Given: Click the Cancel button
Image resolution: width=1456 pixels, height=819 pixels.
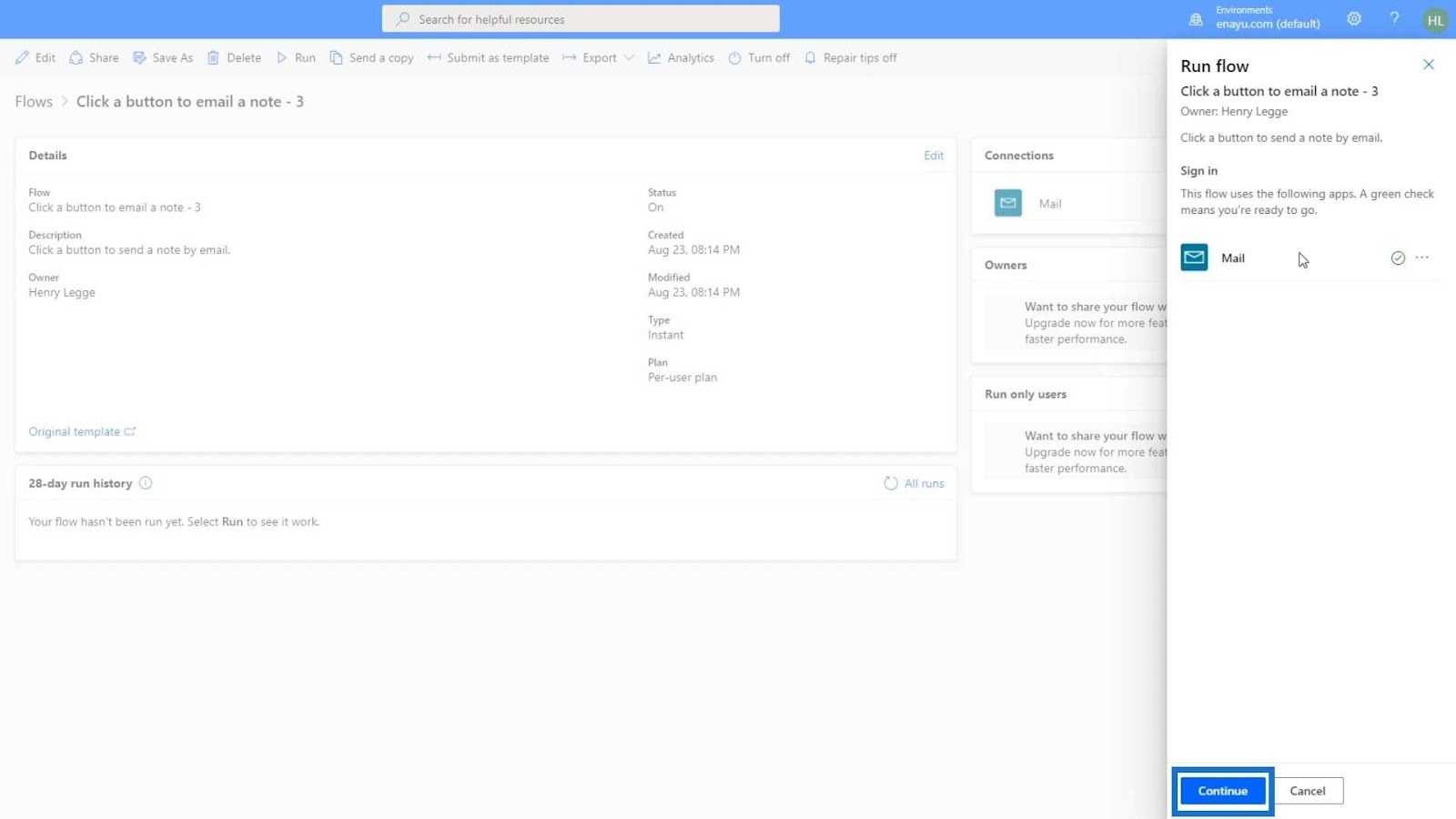Looking at the screenshot, I should click(x=1308, y=791).
